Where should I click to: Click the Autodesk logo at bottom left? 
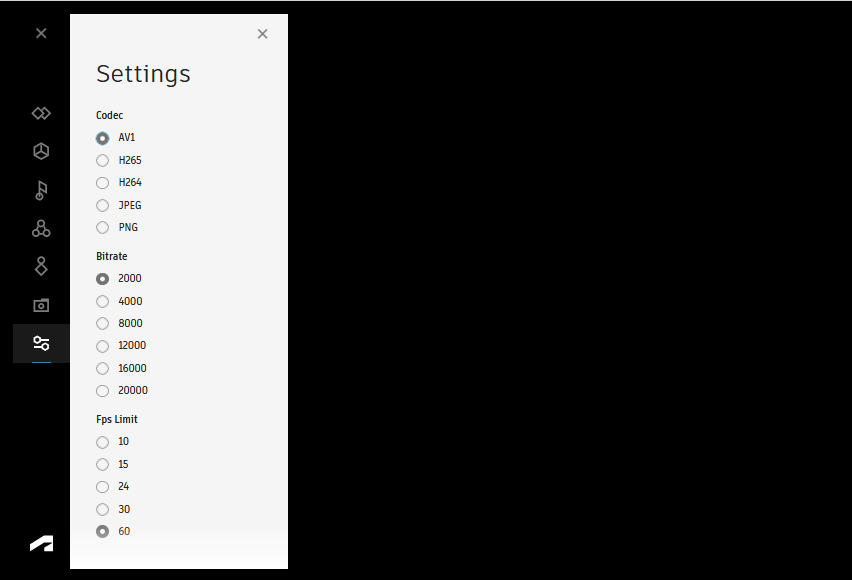click(41, 544)
